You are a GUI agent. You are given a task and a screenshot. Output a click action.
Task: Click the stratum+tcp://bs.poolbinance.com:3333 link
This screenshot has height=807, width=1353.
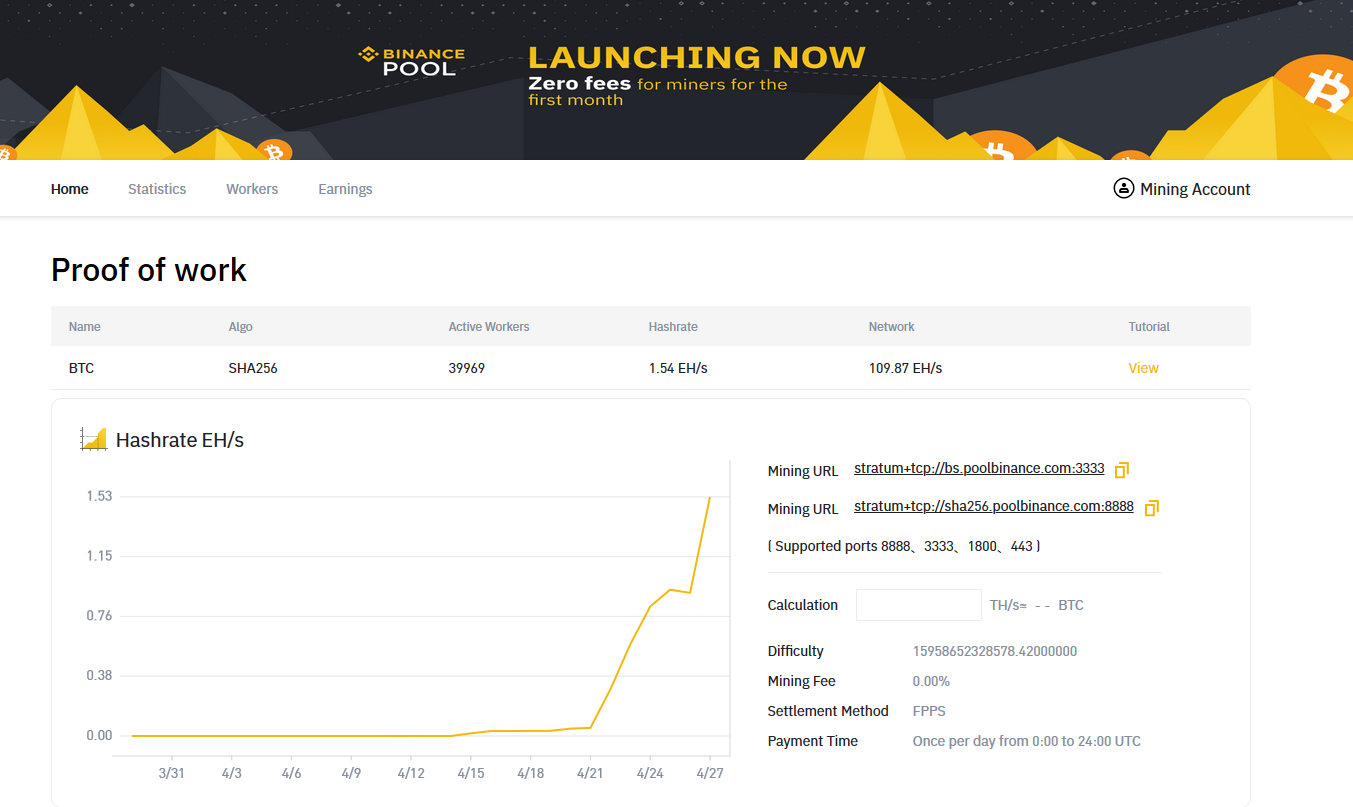tap(979, 468)
